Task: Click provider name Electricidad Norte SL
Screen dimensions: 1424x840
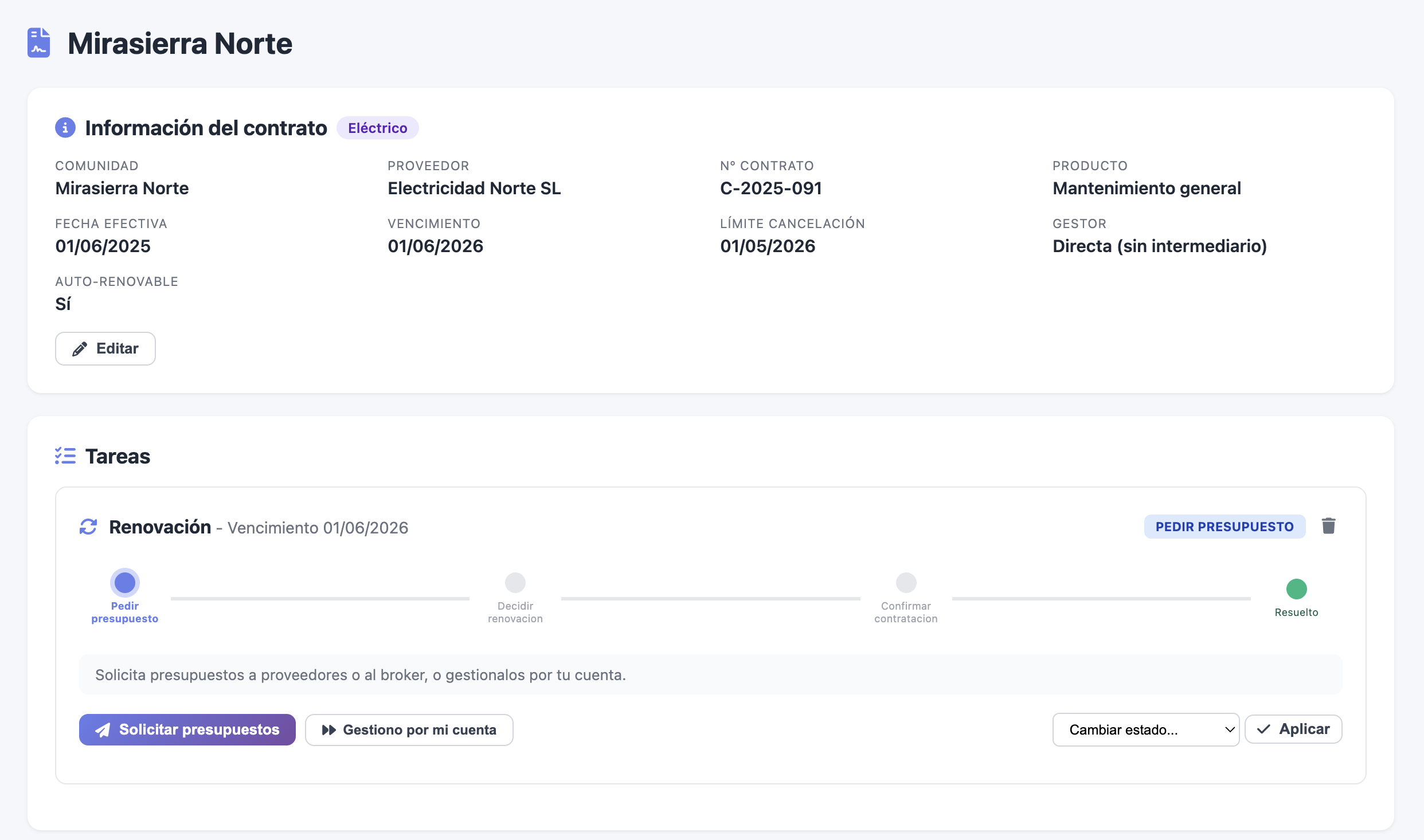Action: coord(474,188)
